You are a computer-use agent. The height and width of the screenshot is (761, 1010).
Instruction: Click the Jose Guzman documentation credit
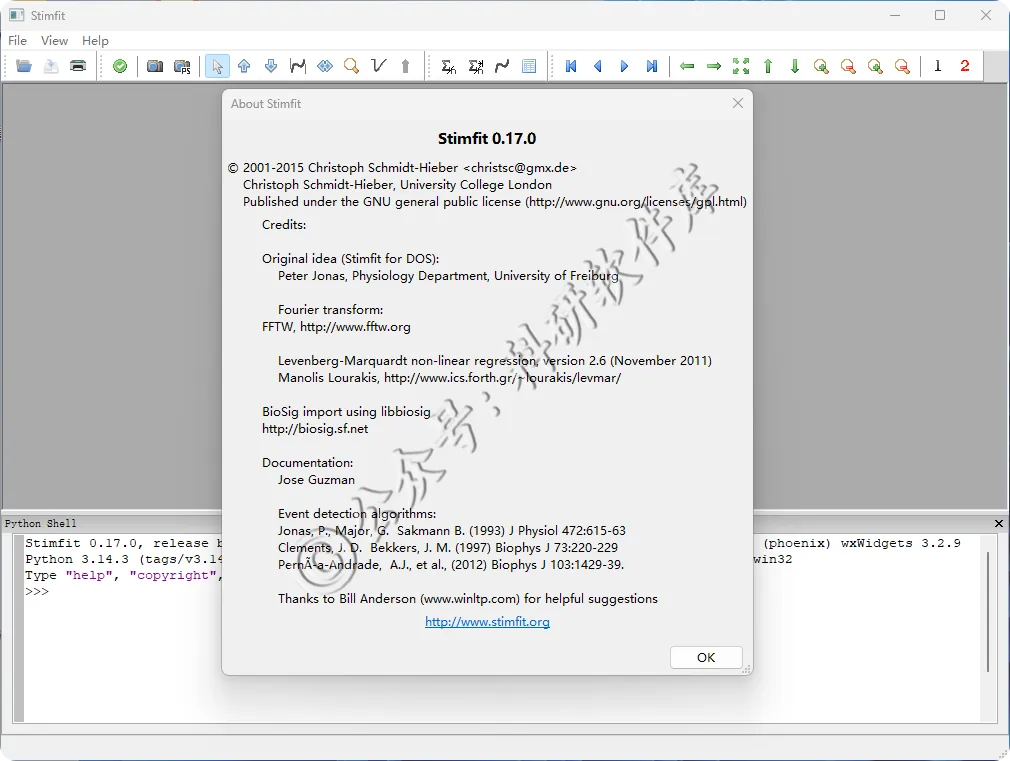pos(316,479)
